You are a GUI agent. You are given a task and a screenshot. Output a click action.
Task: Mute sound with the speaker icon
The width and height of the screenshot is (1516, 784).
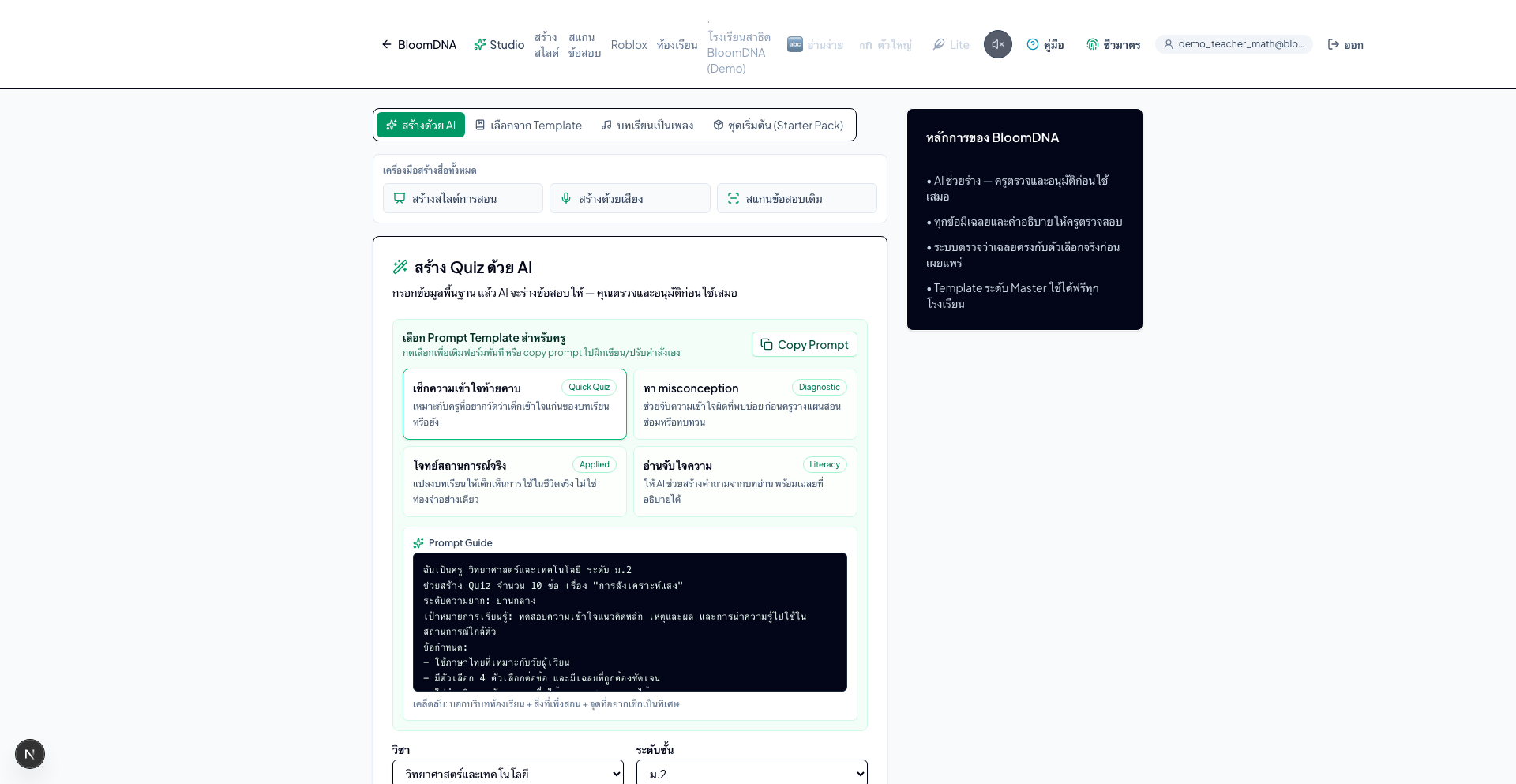click(x=998, y=44)
